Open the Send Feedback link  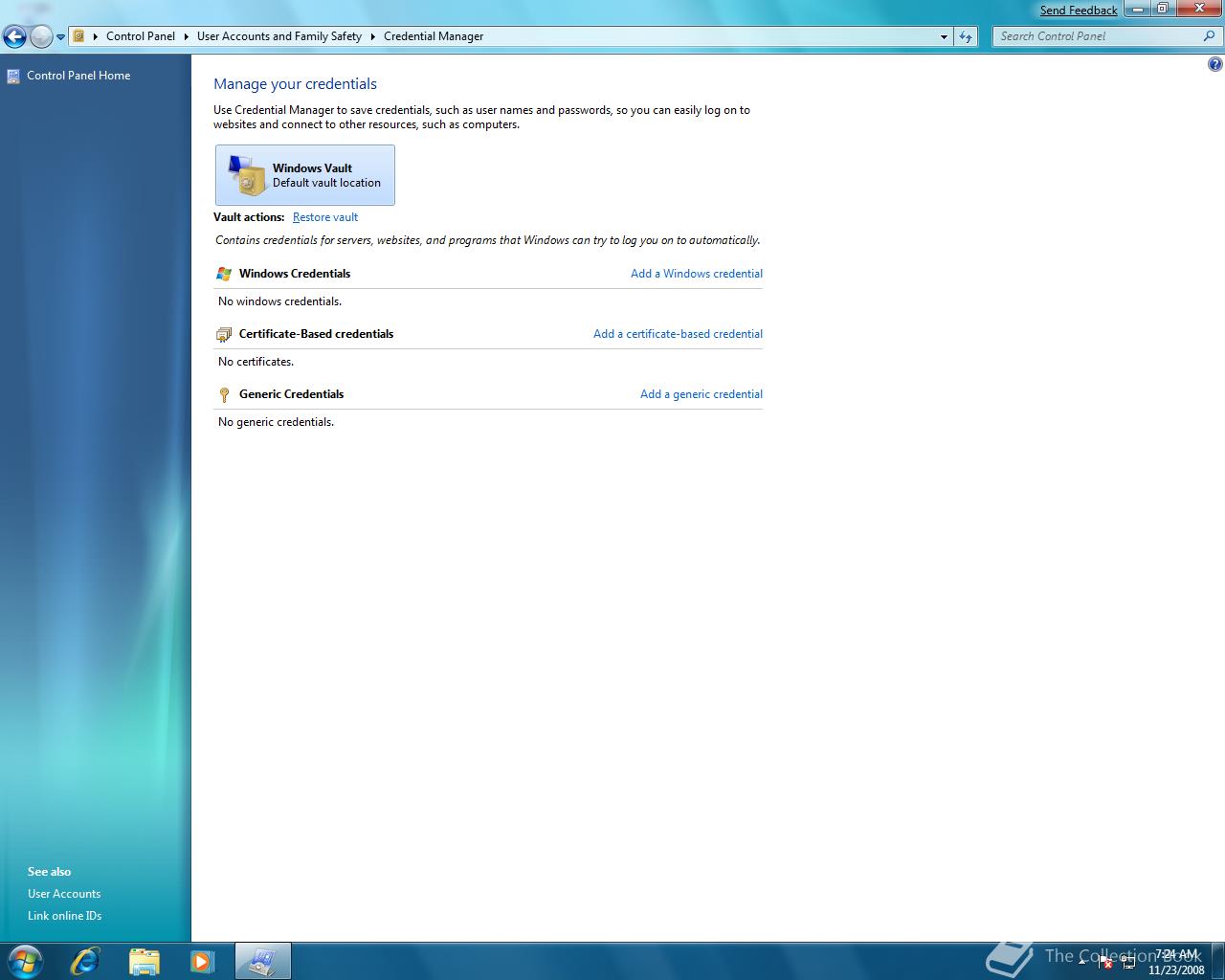click(1079, 11)
